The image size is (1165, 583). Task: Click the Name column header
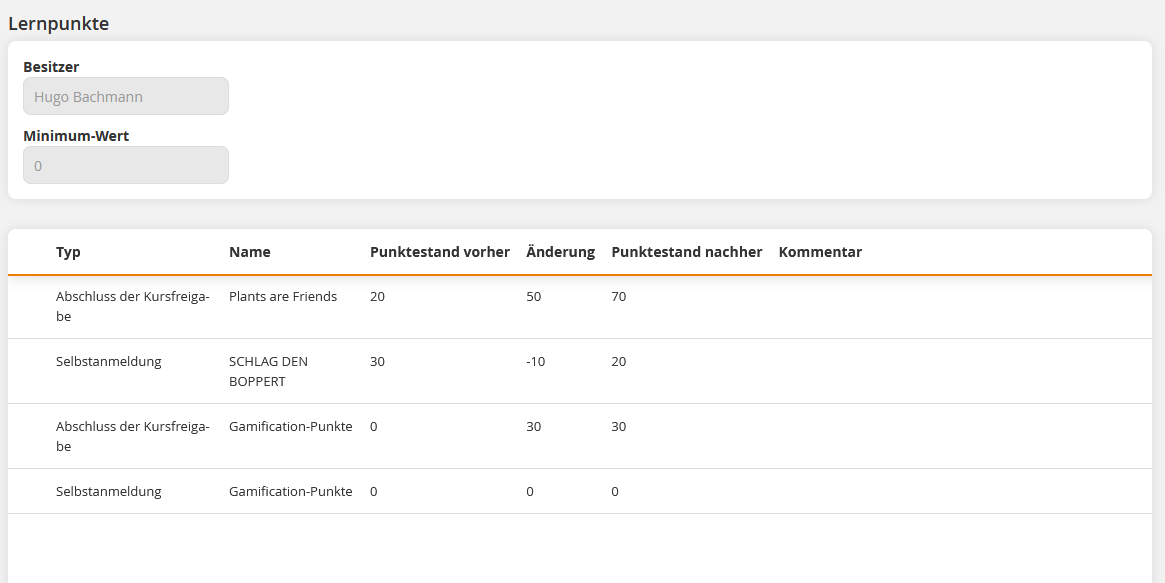[249, 252]
